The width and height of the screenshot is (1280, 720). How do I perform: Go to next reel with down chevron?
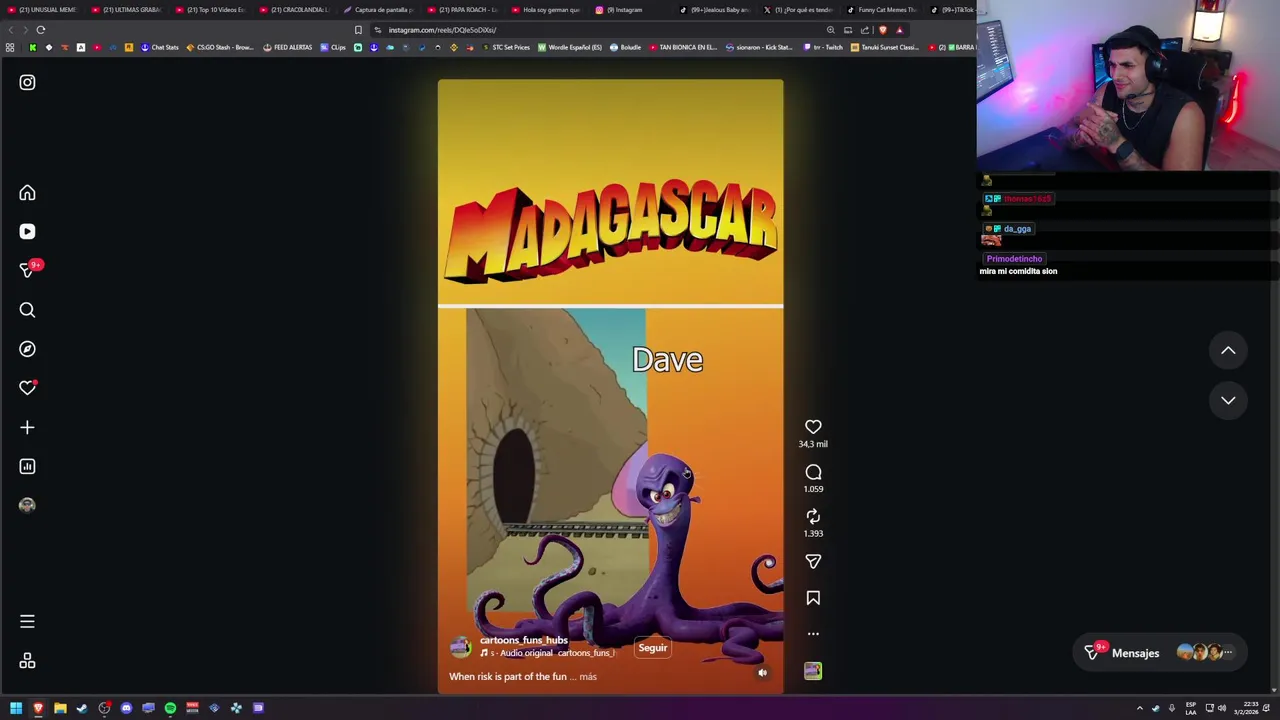[x=1228, y=400]
